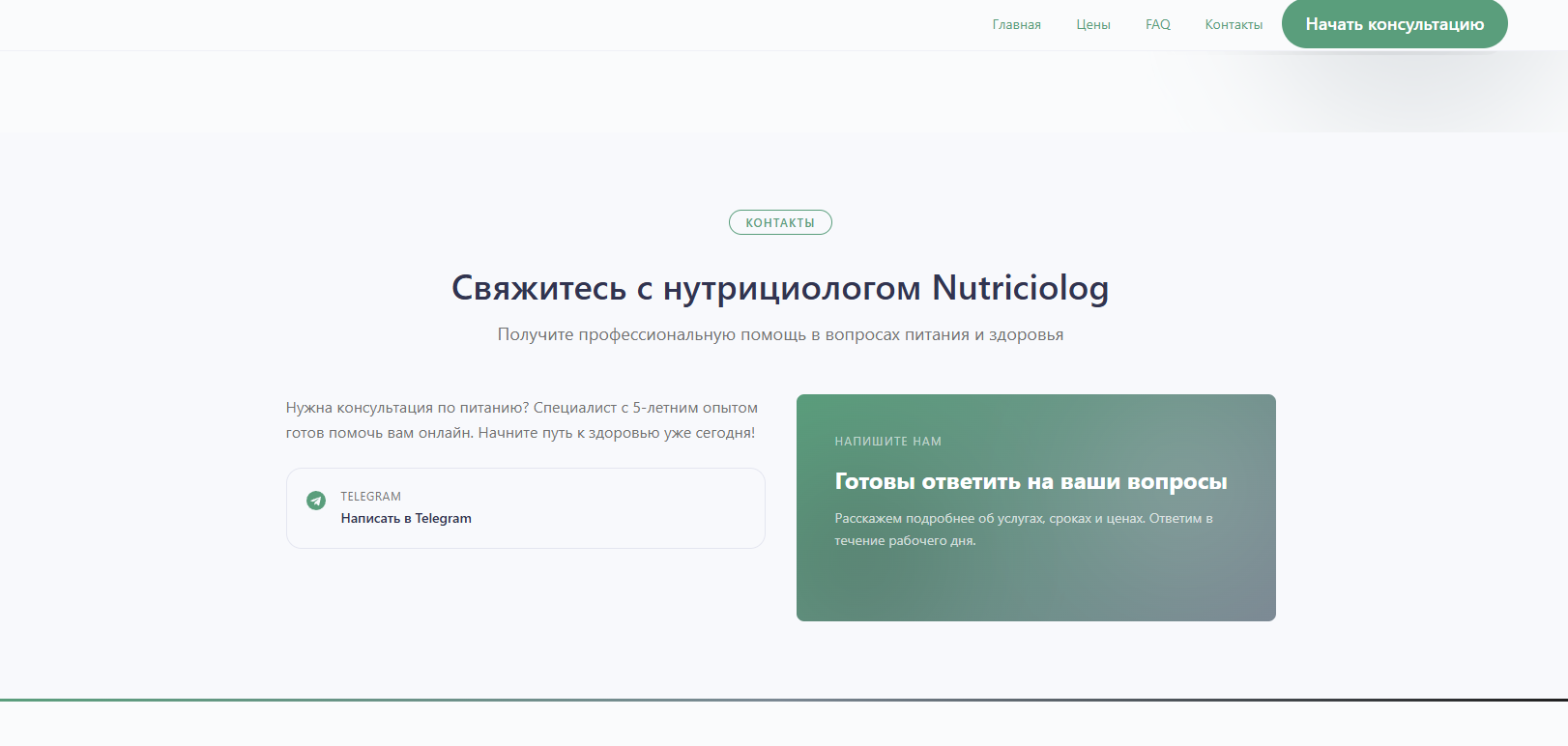Click Готовы ответить на ваши вопросы title
Screen dimensions: 1568x746
[1031, 481]
